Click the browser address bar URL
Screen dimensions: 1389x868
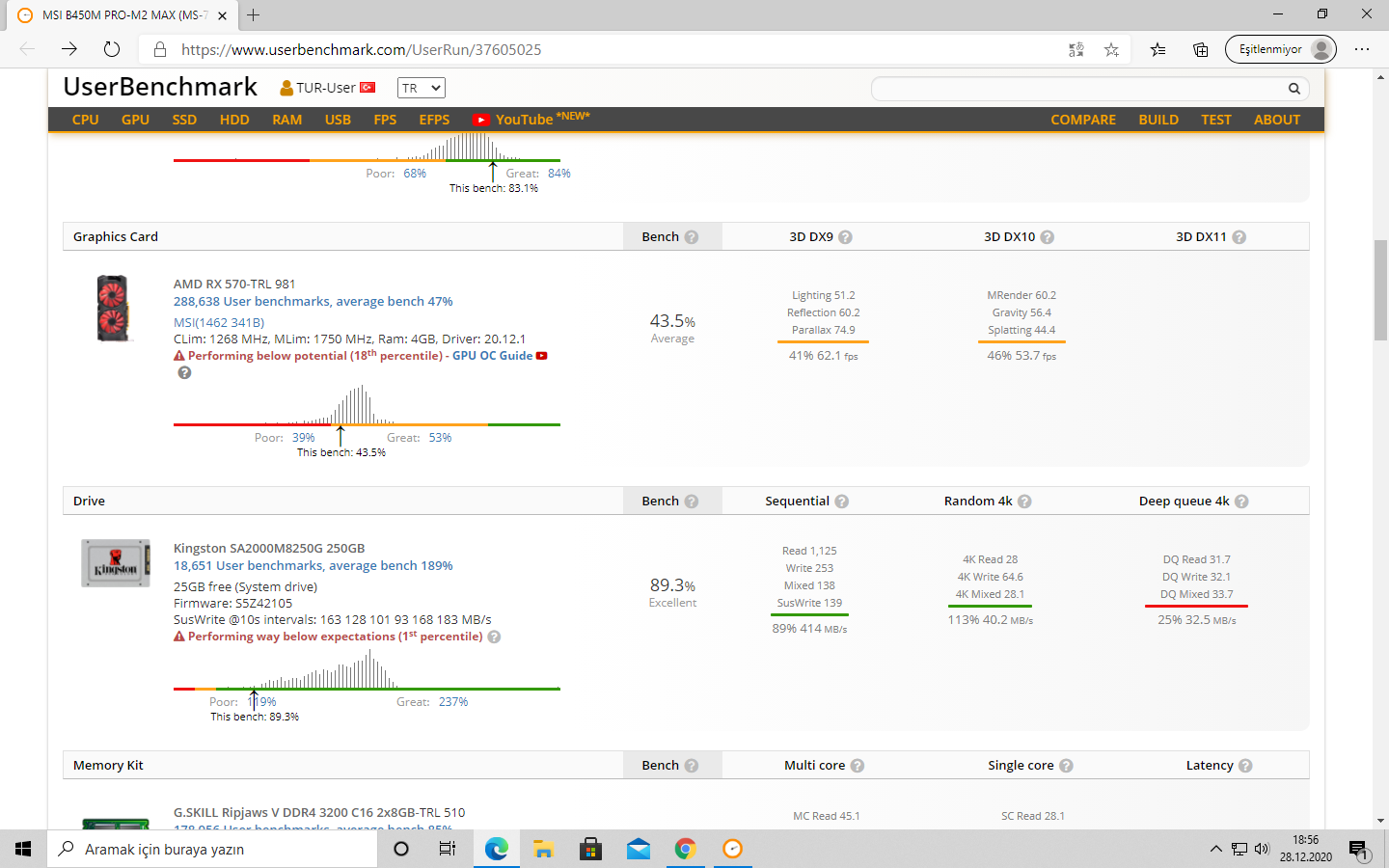(x=362, y=49)
